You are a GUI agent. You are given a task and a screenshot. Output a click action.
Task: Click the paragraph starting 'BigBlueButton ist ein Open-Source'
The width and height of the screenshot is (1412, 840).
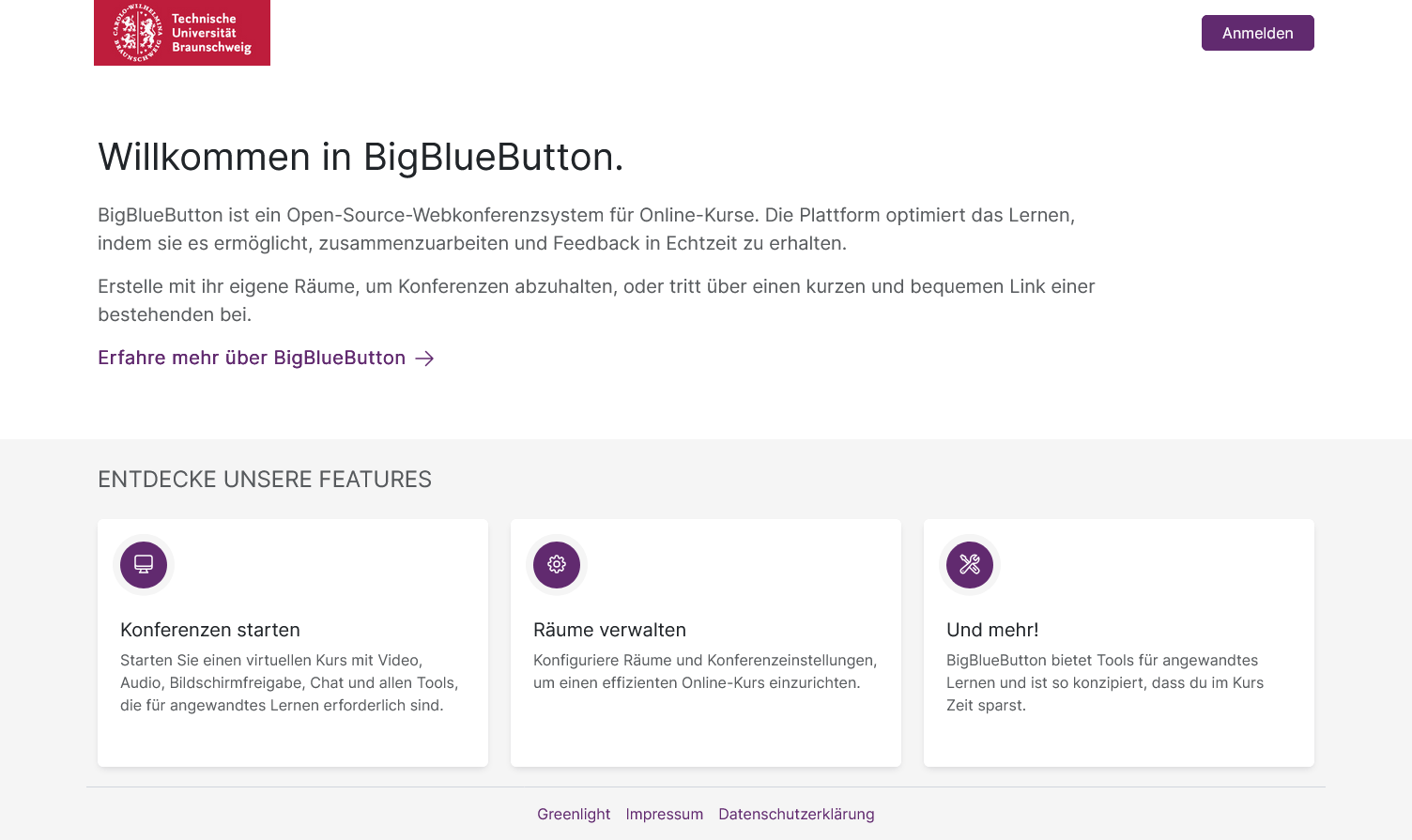[x=587, y=229]
